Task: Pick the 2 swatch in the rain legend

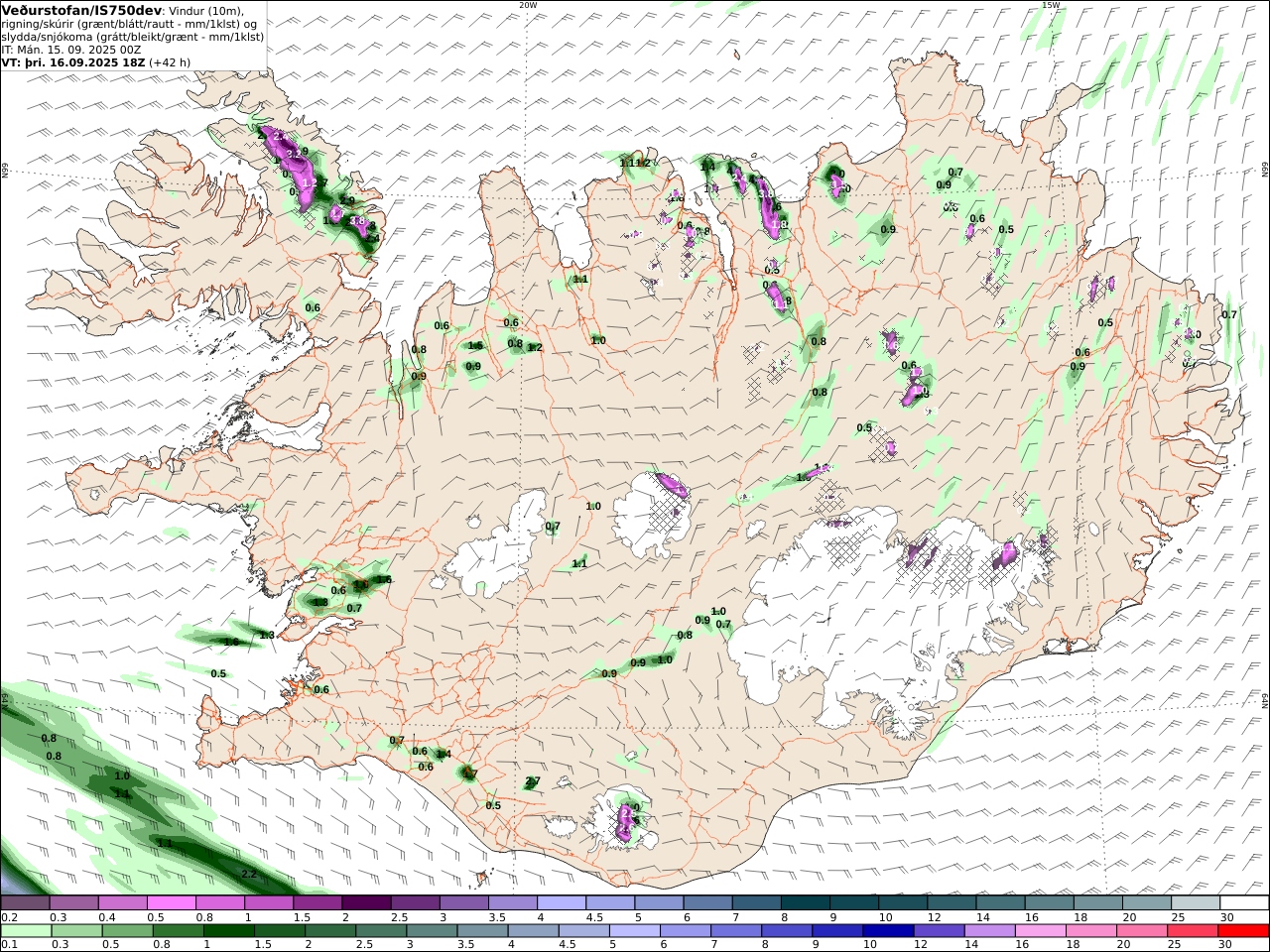Action: point(329,931)
